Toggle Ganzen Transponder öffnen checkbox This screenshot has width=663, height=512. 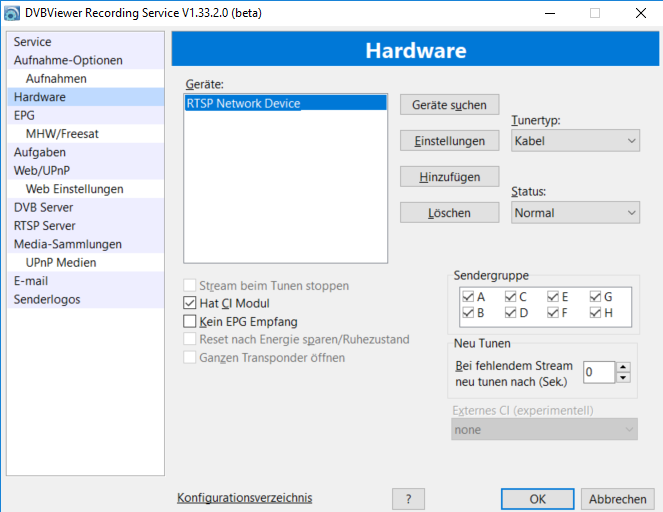pyautogui.click(x=189, y=357)
